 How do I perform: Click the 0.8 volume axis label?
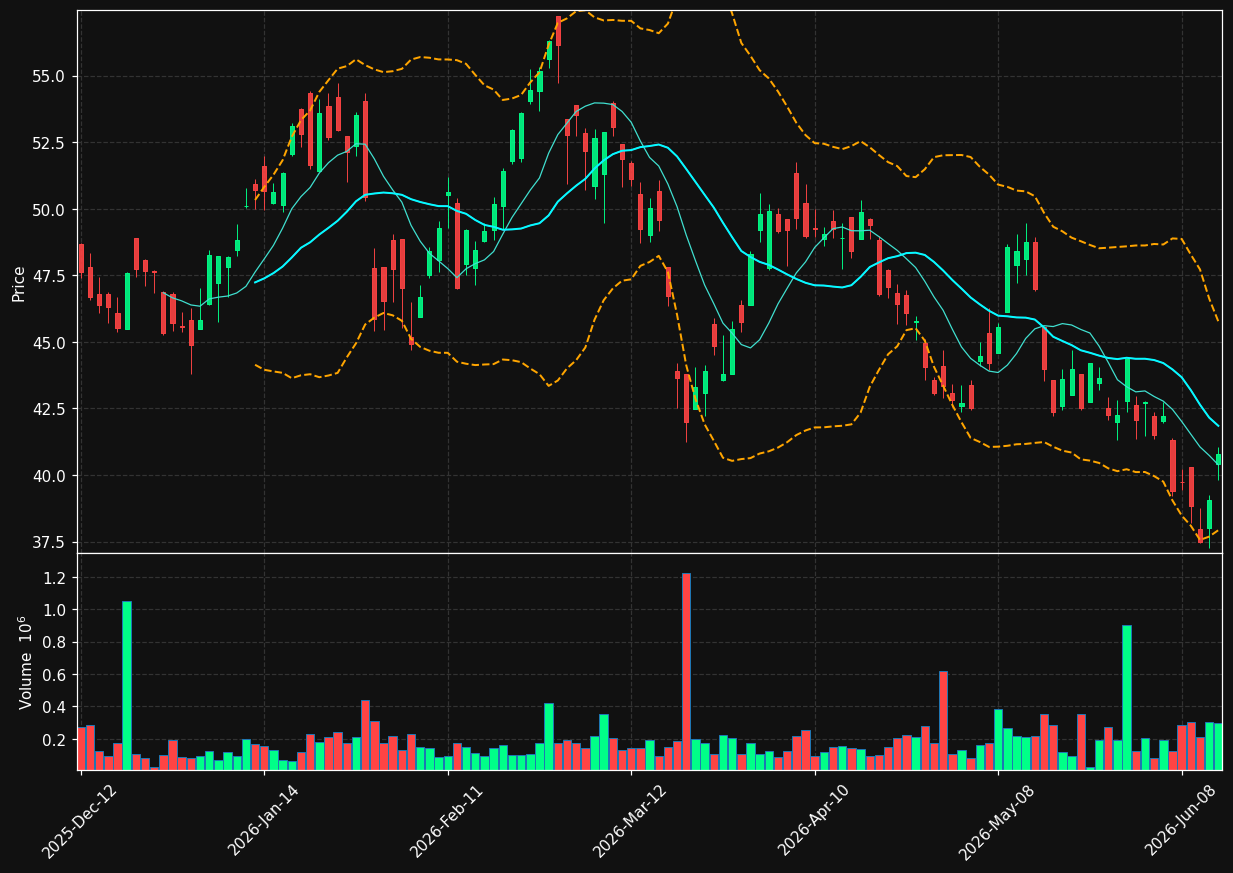point(55,643)
